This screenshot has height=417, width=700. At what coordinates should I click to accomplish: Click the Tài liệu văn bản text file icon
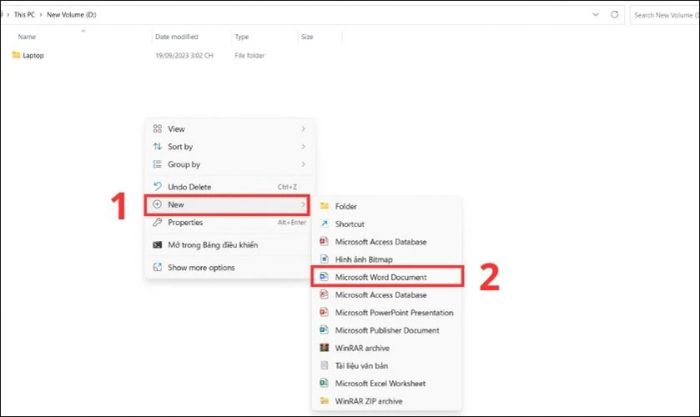[325, 365]
